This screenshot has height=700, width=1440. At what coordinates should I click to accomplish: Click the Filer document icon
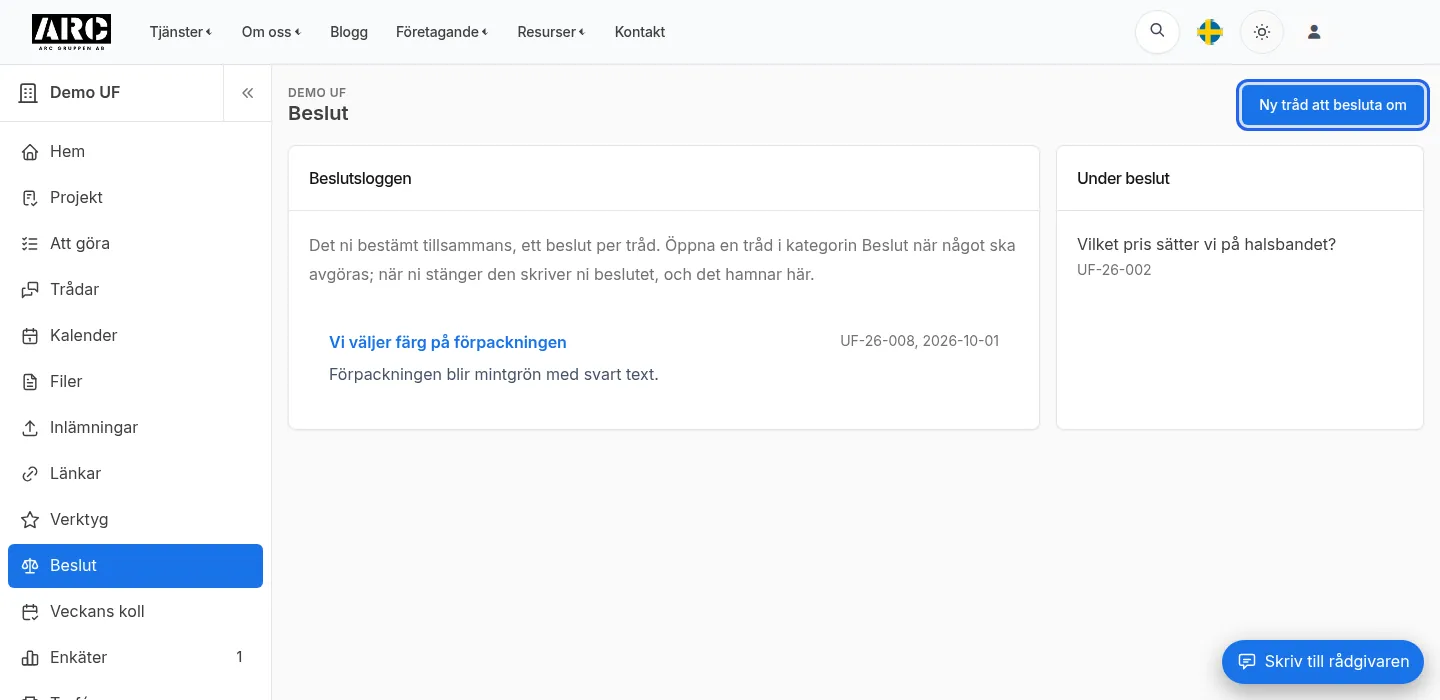(30, 382)
